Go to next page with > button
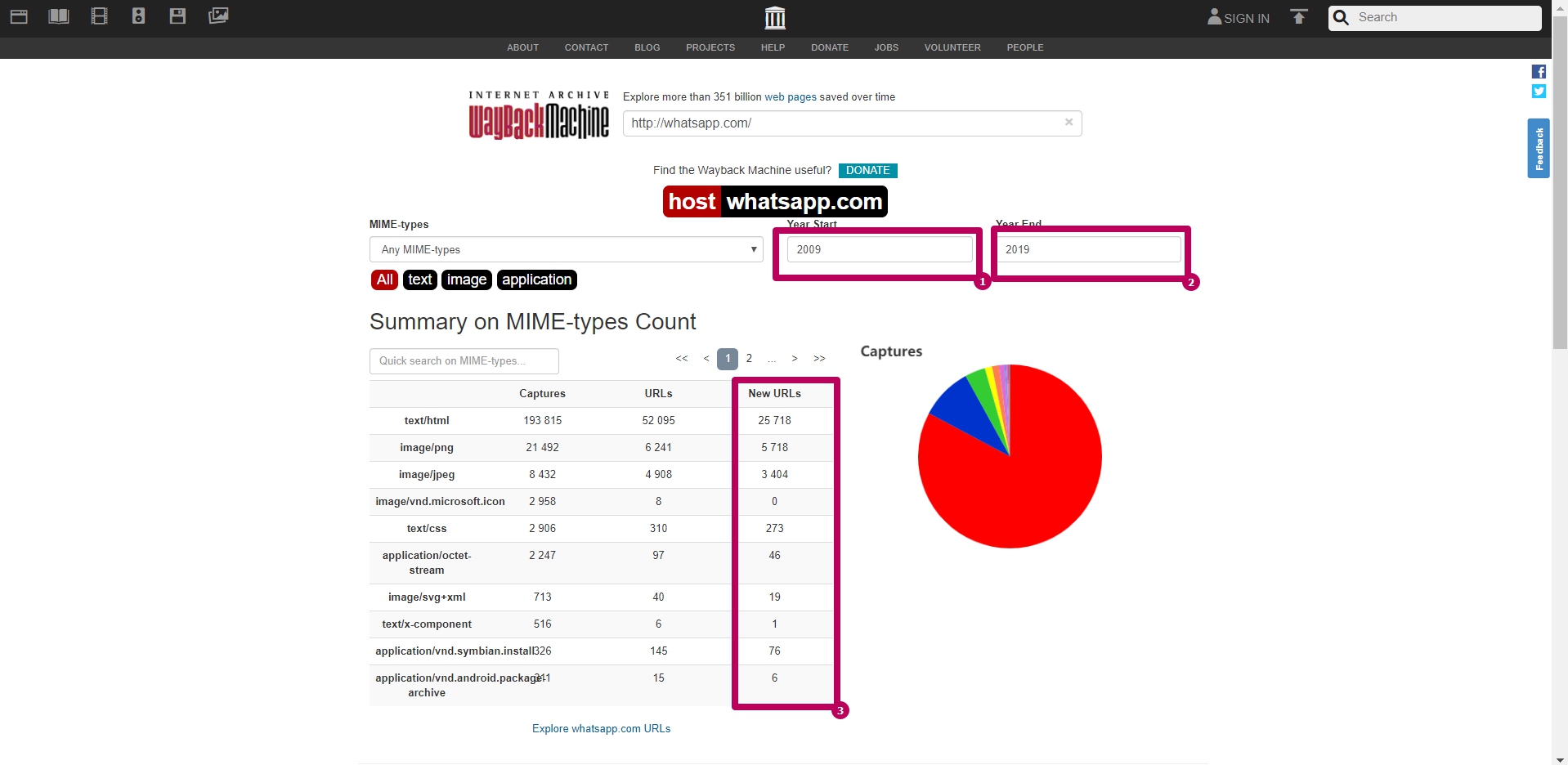Viewport: 1568px width, 765px height. coord(795,359)
